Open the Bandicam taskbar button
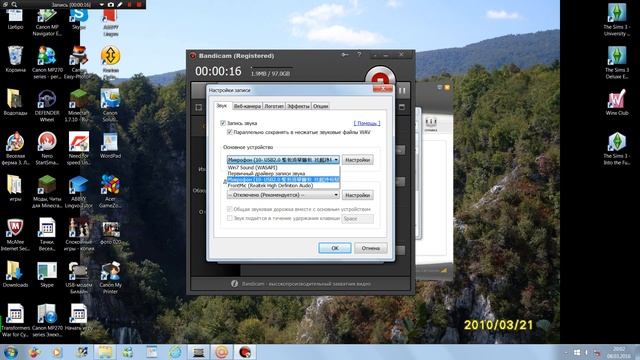Screen dimensions: 640x360 pyautogui.click(x=245, y=352)
